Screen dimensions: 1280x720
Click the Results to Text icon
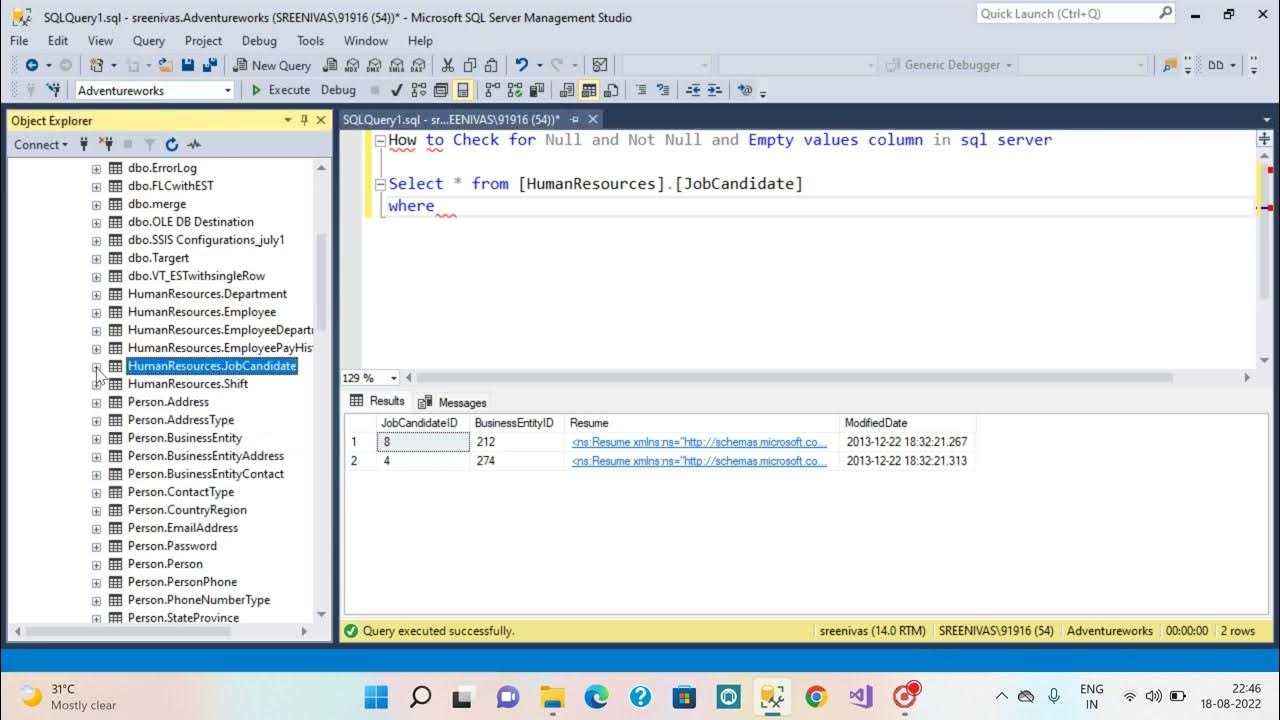(x=567, y=90)
